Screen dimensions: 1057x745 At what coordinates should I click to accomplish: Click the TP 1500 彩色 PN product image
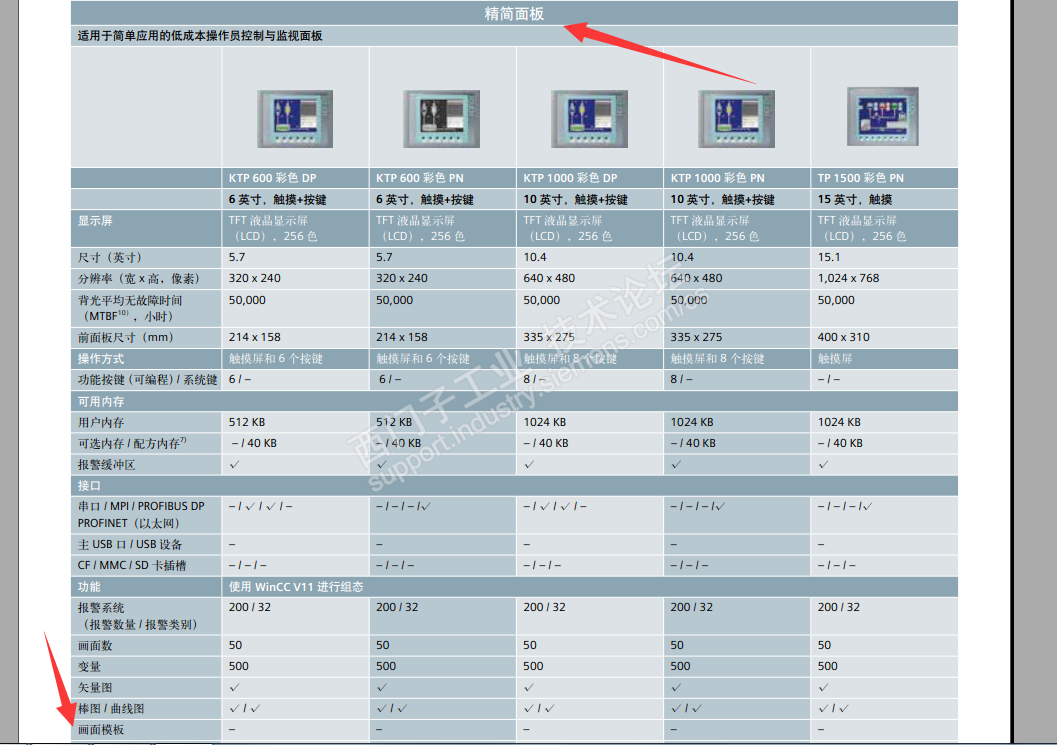[882, 116]
